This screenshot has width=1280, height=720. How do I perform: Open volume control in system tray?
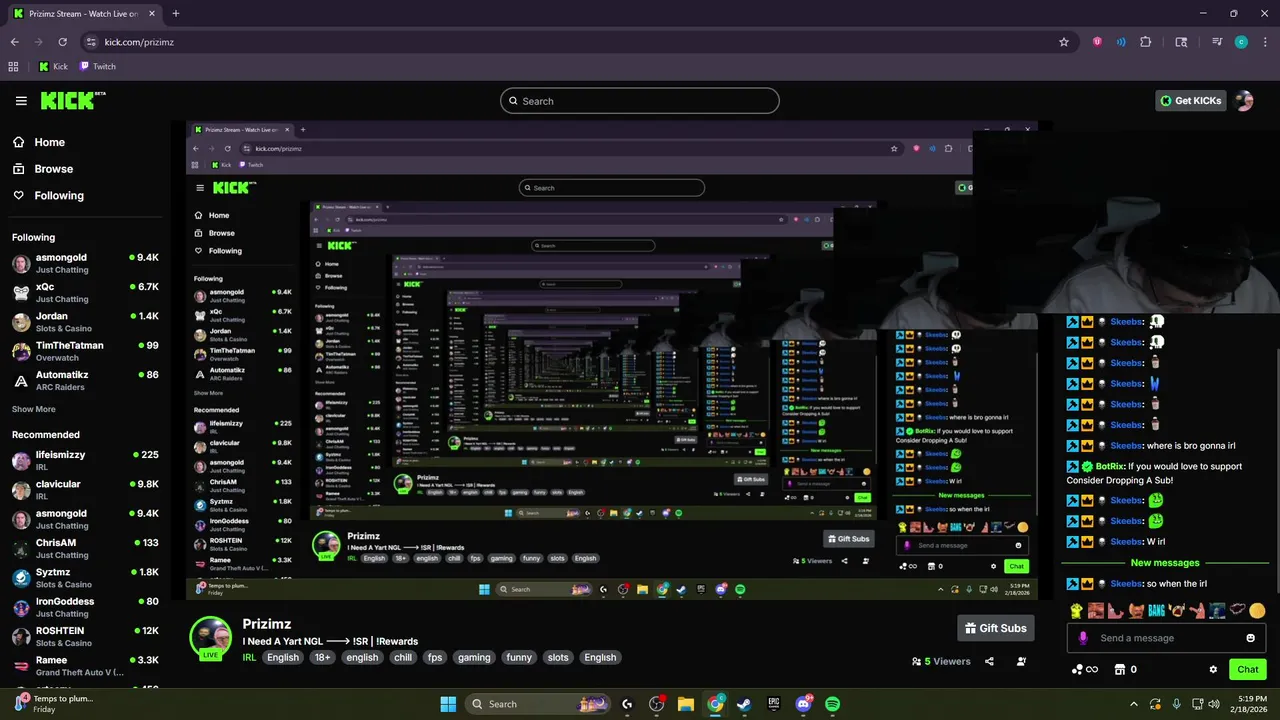[1216, 703]
